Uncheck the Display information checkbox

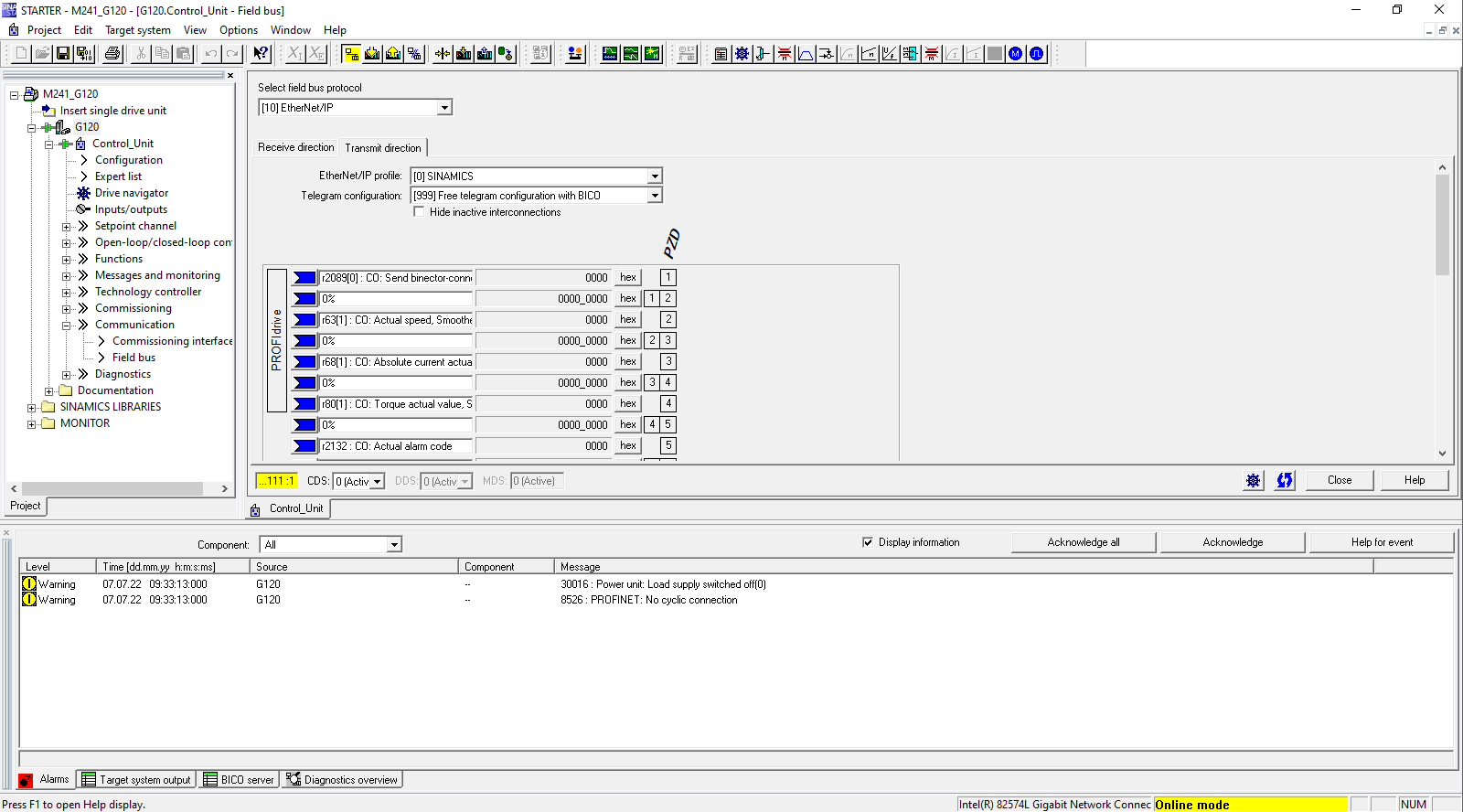tap(867, 542)
